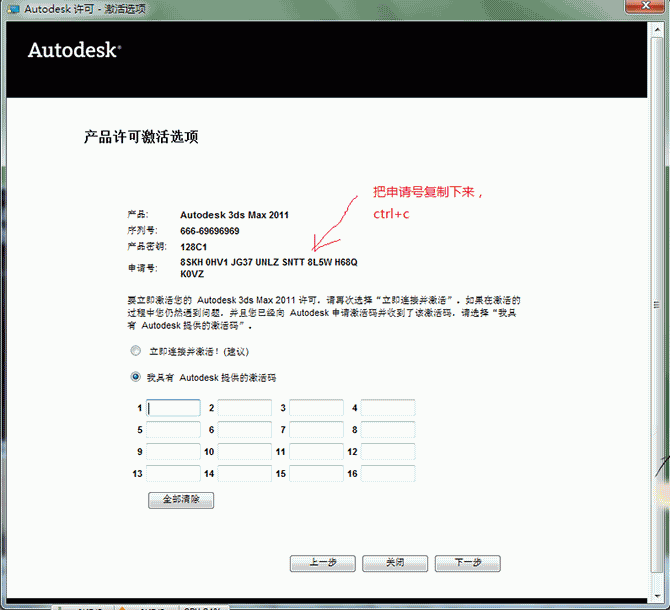Click activation code field 3
This screenshot has height=610, width=670.
point(316,408)
